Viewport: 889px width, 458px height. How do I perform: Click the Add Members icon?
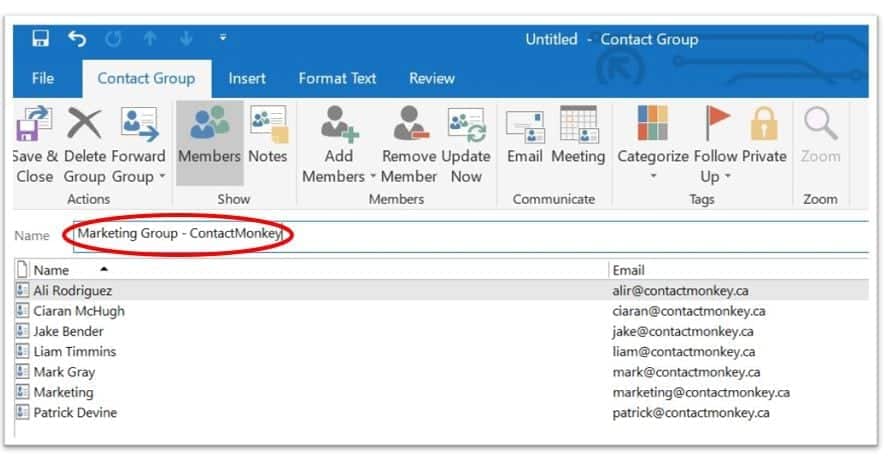click(340, 124)
